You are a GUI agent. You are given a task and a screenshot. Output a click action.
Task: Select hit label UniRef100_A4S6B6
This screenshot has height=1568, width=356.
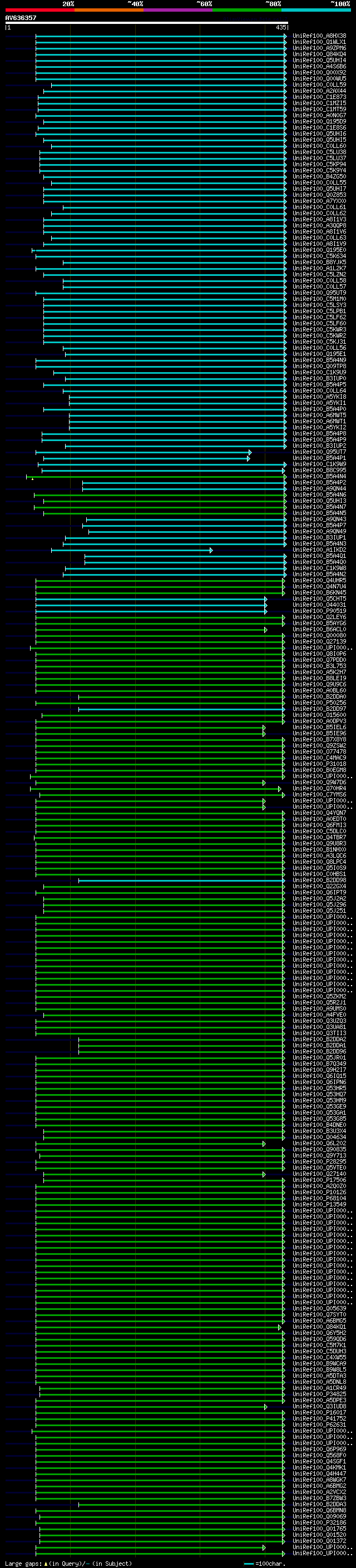(x=319, y=66)
